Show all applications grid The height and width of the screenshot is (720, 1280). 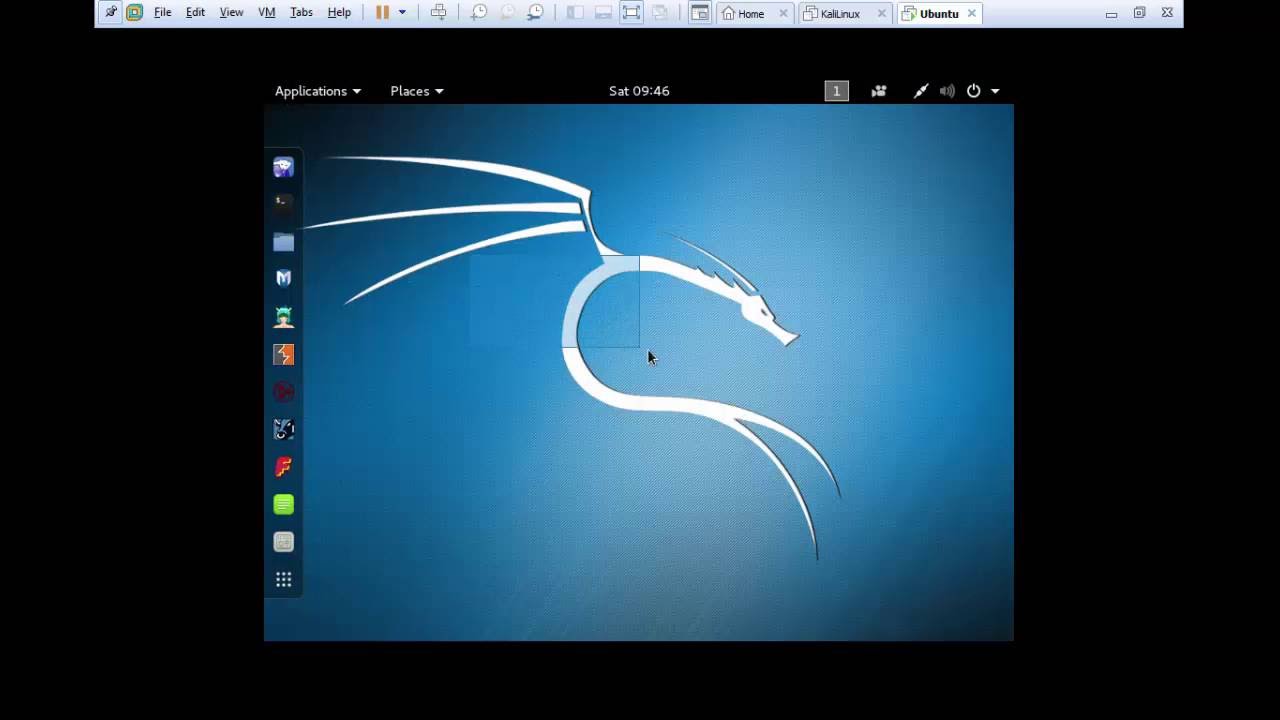[284, 580]
